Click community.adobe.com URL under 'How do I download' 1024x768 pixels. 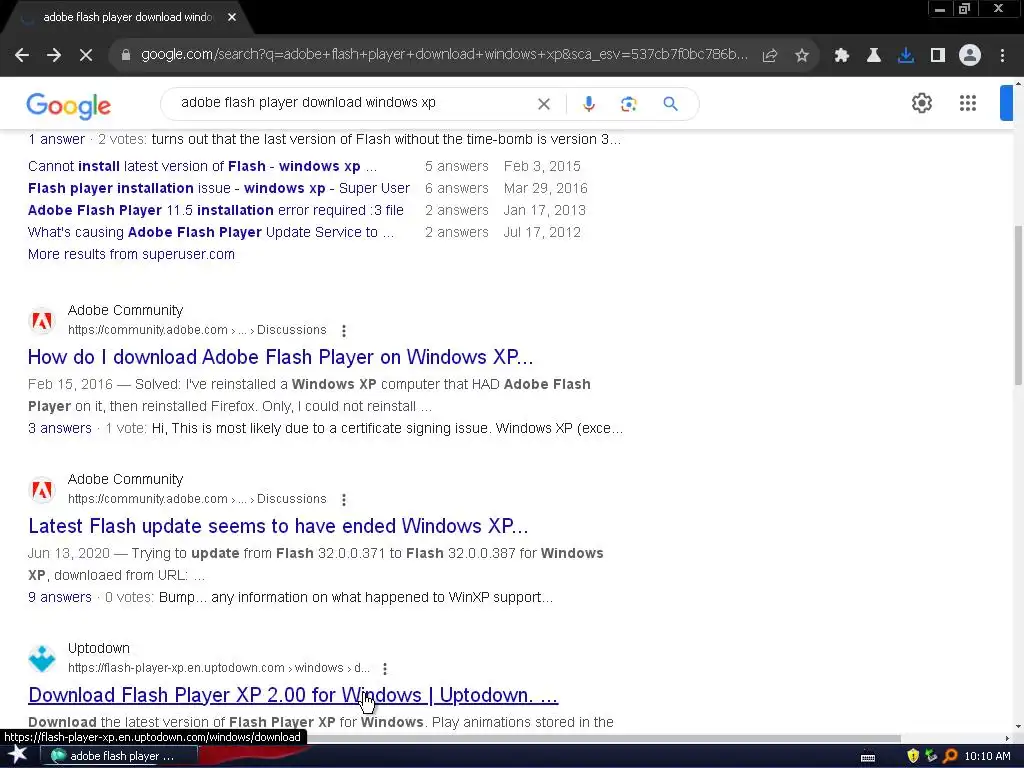(x=197, y=330)
